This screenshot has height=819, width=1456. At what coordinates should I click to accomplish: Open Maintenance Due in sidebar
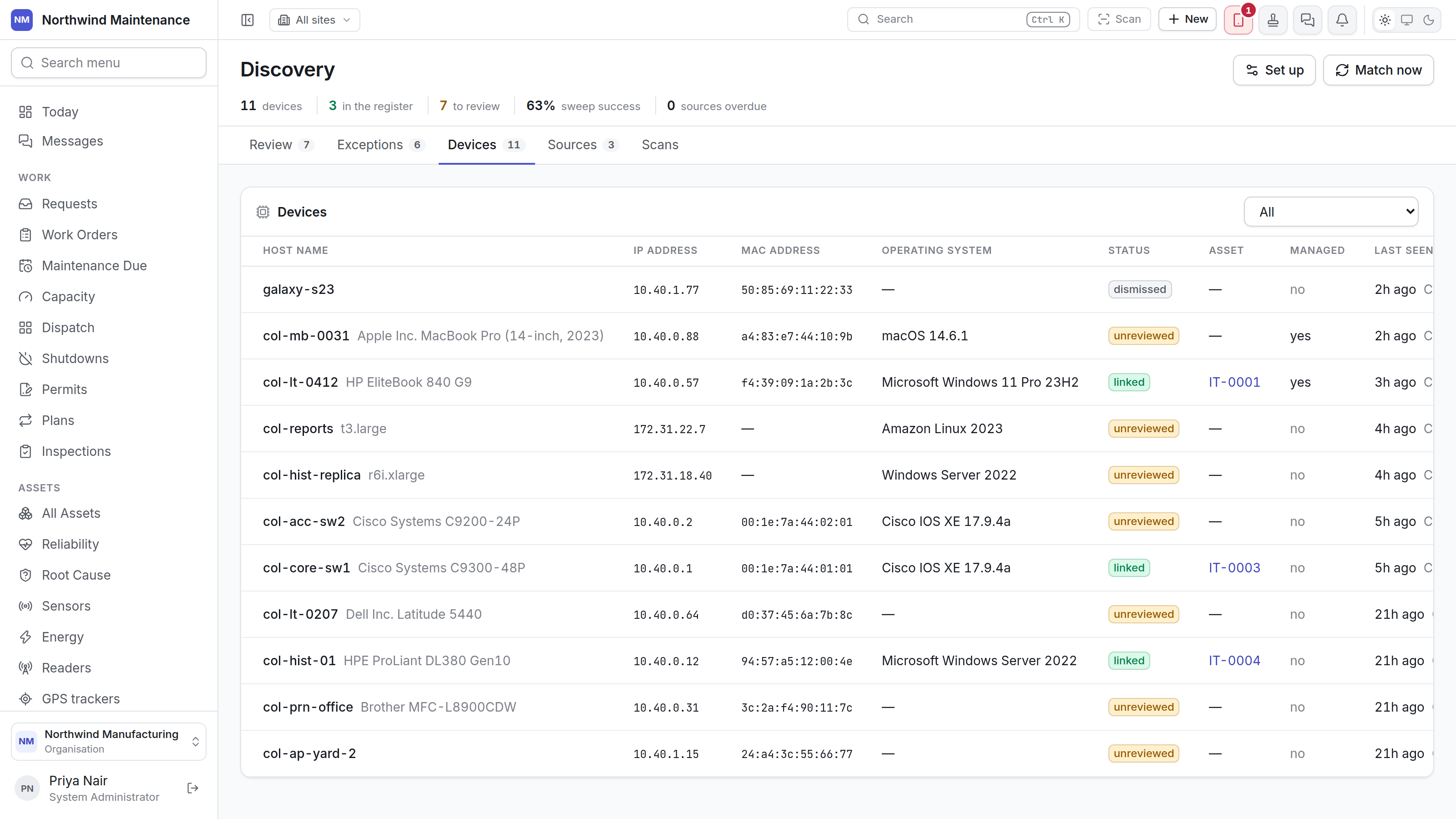point(109,266)
